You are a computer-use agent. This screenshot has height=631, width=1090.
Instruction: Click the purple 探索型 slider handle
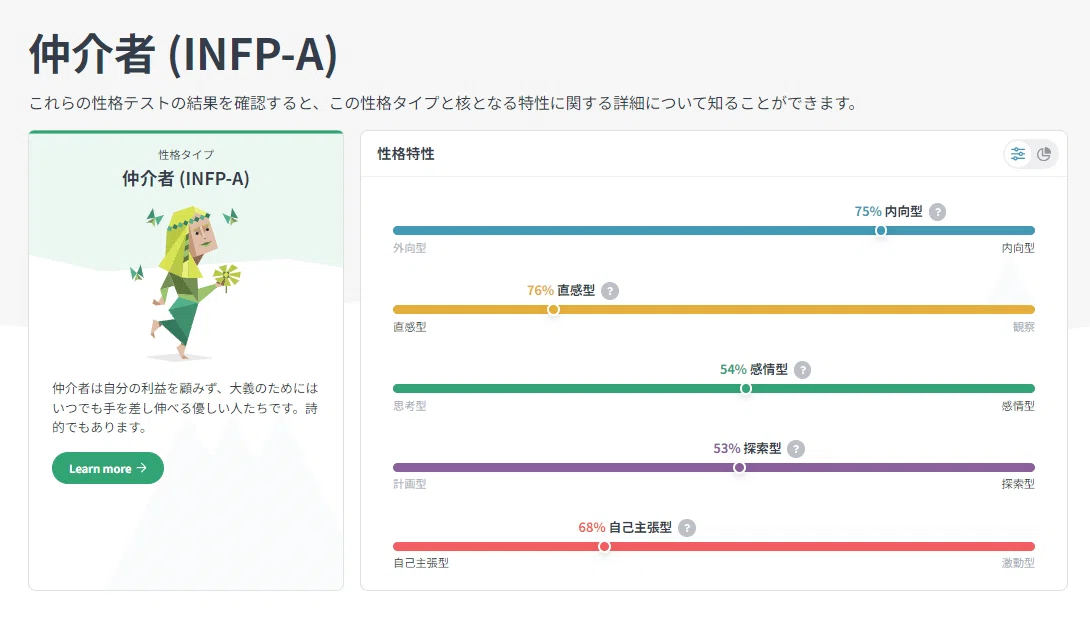(x=740, y=468)
